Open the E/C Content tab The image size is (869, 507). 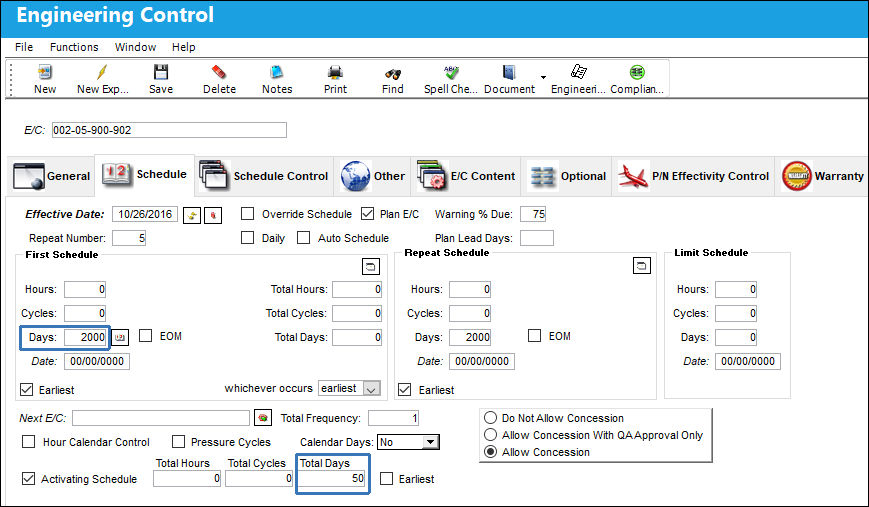click(466, 176)
